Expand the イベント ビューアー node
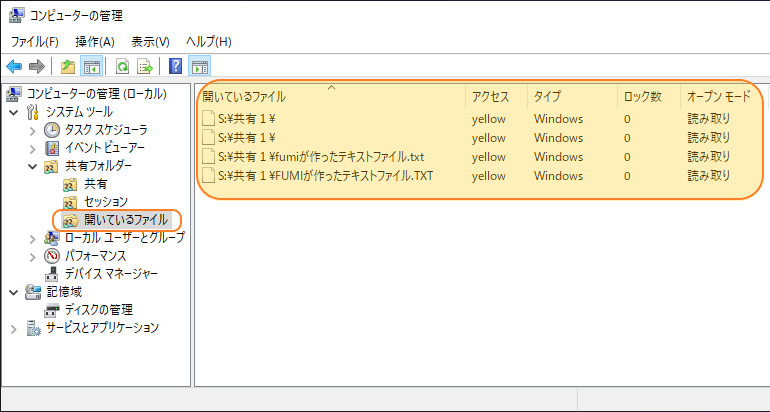This screenshot has height=412, width=770. point(32,148)
